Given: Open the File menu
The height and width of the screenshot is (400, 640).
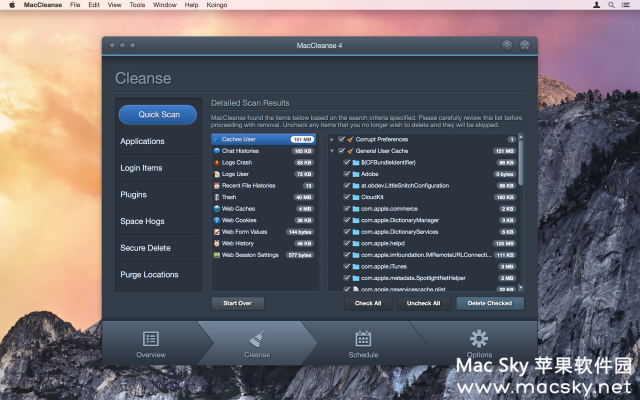Looking at the screenshot, I should pyautogui.click(x=75, y=5).
